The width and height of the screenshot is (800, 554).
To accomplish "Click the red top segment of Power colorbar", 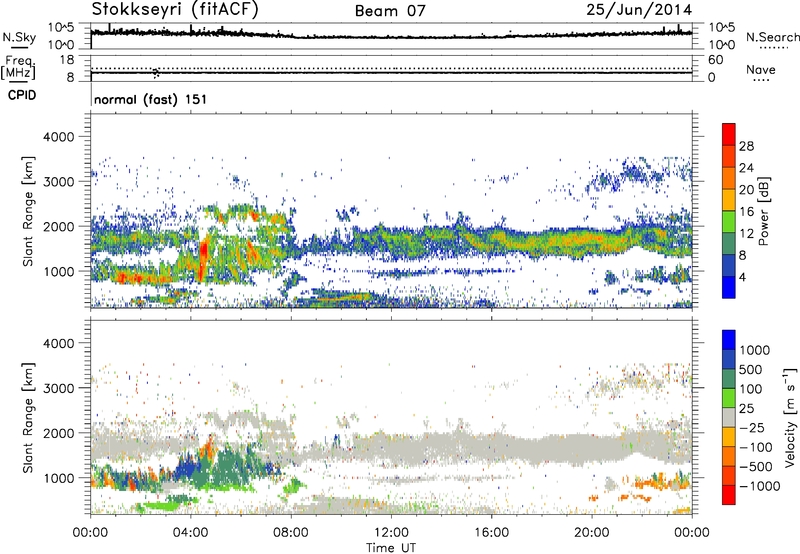I will [729, 134].
